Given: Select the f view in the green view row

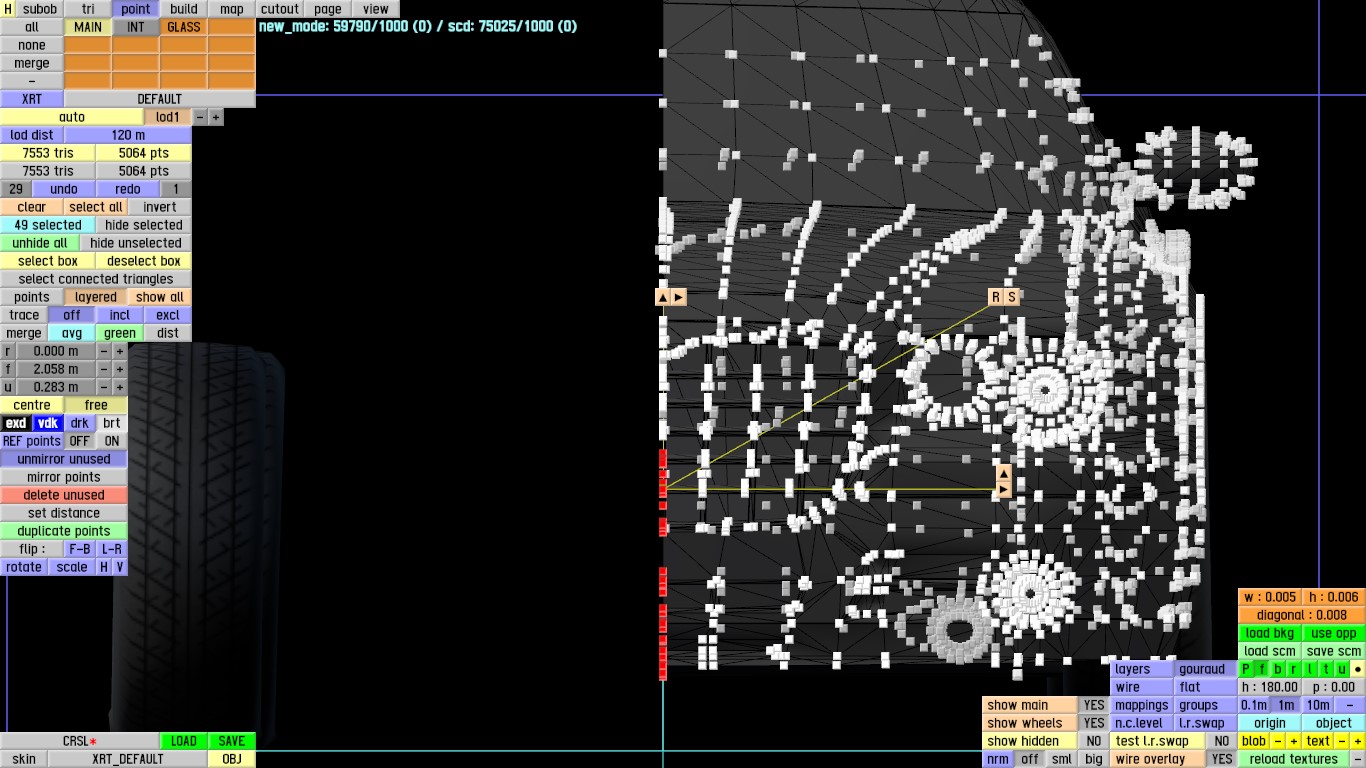Looking at the screenshot, I should [1262, 669].
